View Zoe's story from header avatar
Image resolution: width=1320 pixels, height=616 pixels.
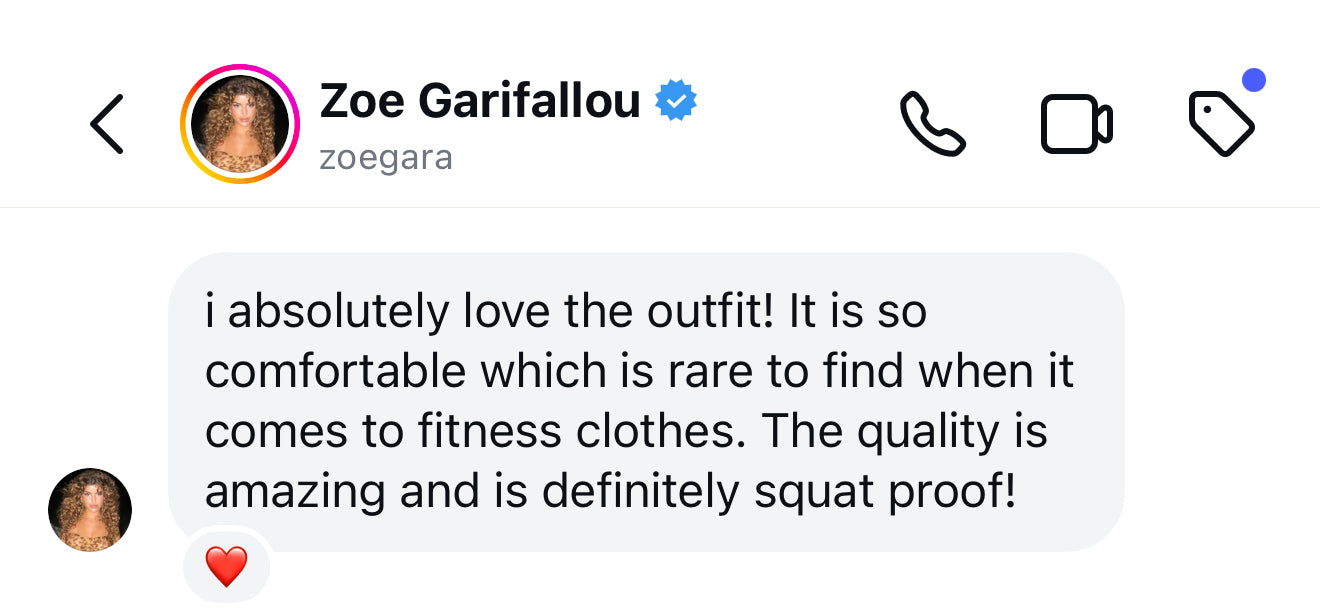click(x=240, y=124)
